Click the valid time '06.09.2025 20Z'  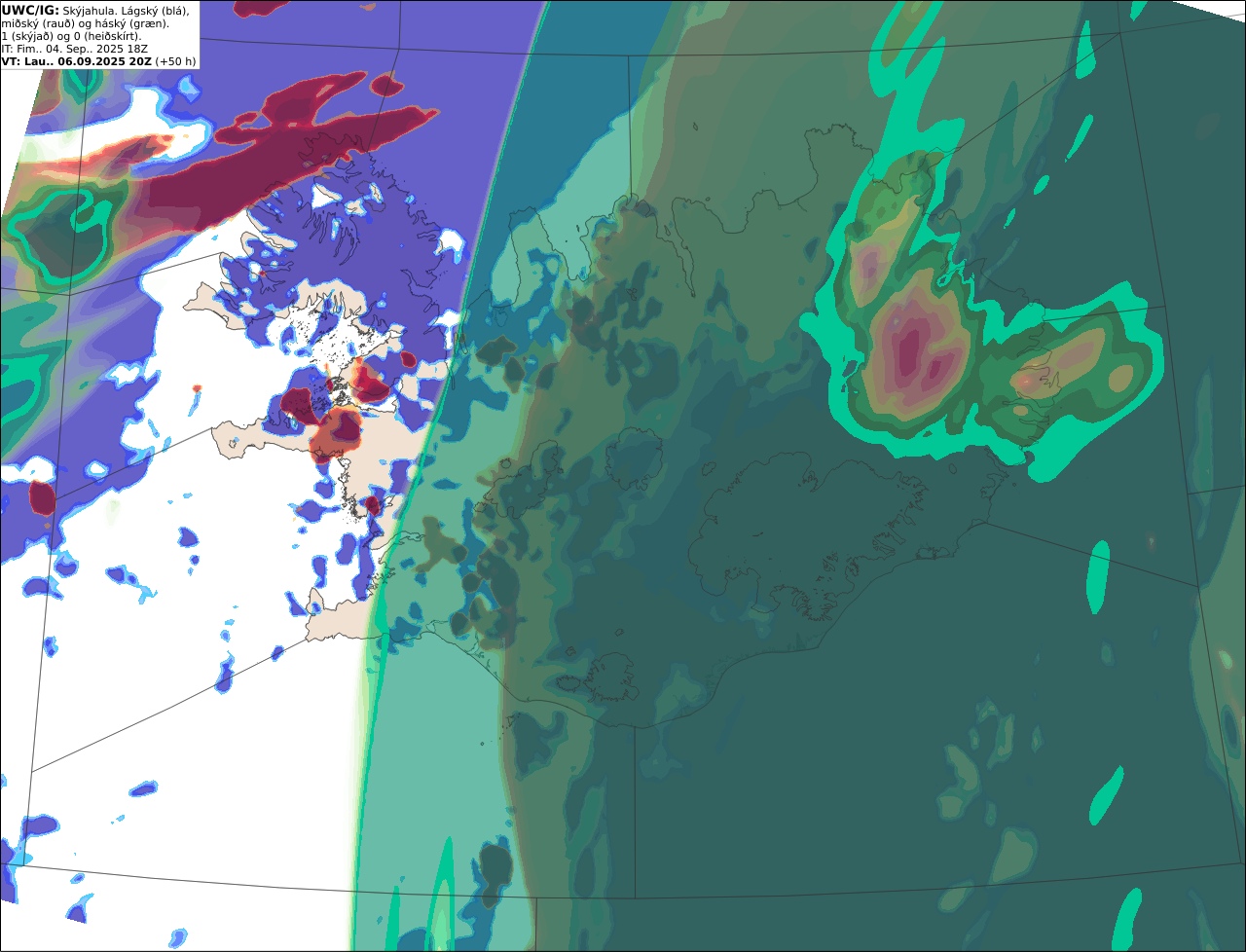[x=104, y=61]
